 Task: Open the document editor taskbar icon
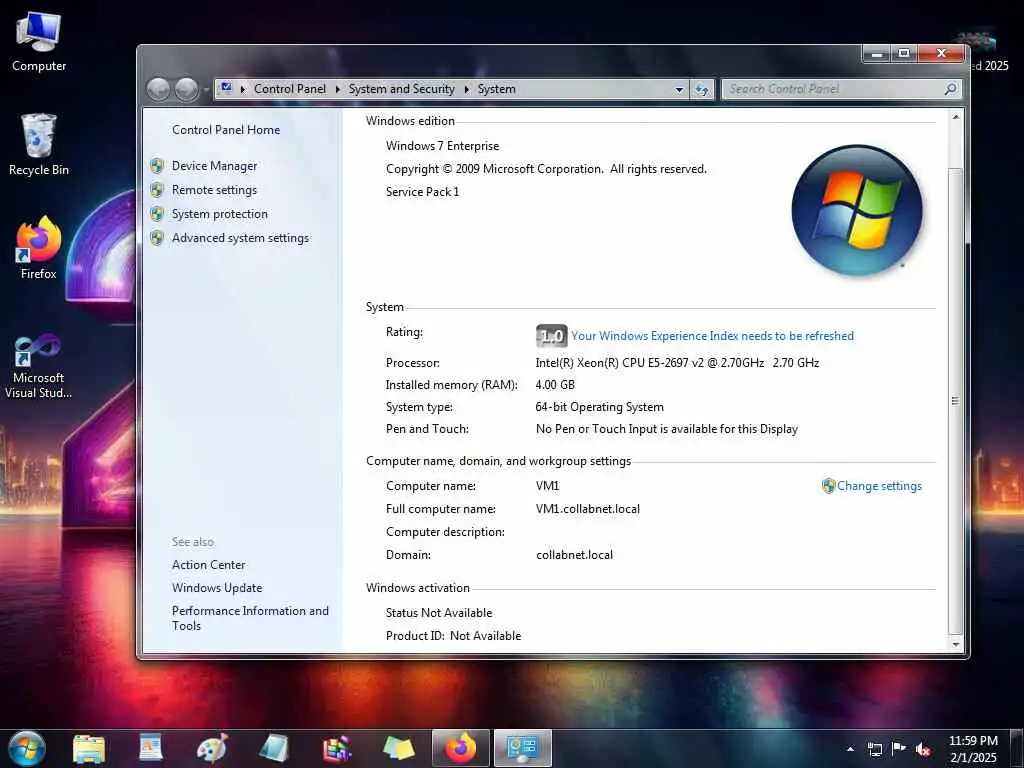coord(151,748)
